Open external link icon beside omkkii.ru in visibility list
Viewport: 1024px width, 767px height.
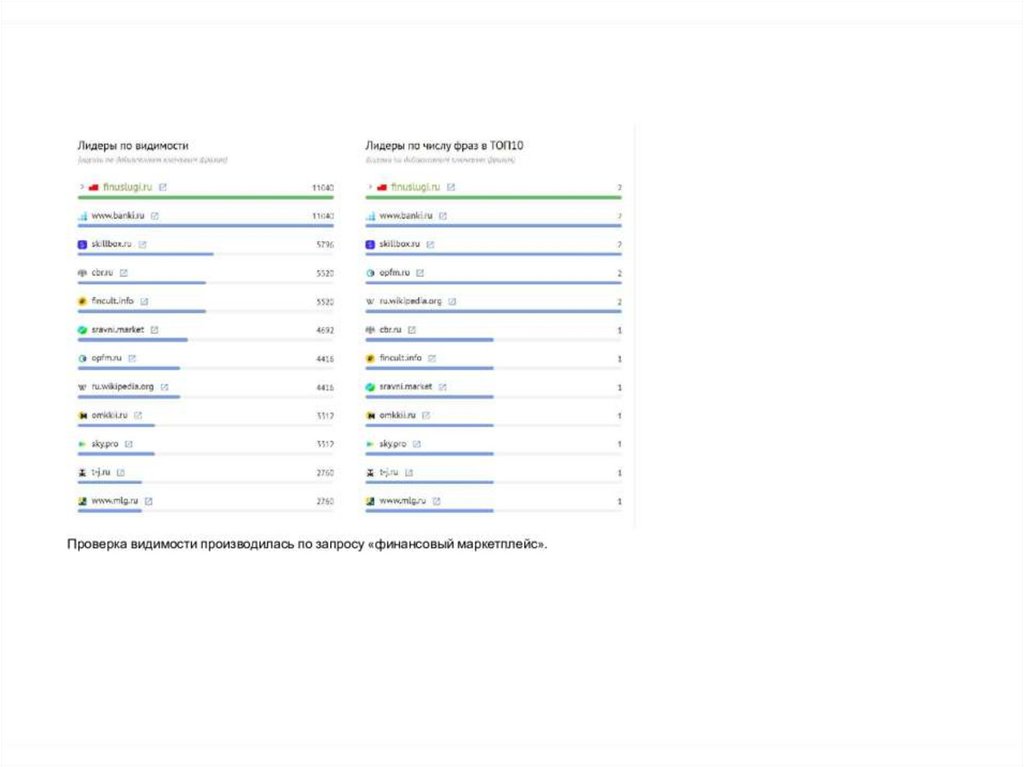(138, 415)
